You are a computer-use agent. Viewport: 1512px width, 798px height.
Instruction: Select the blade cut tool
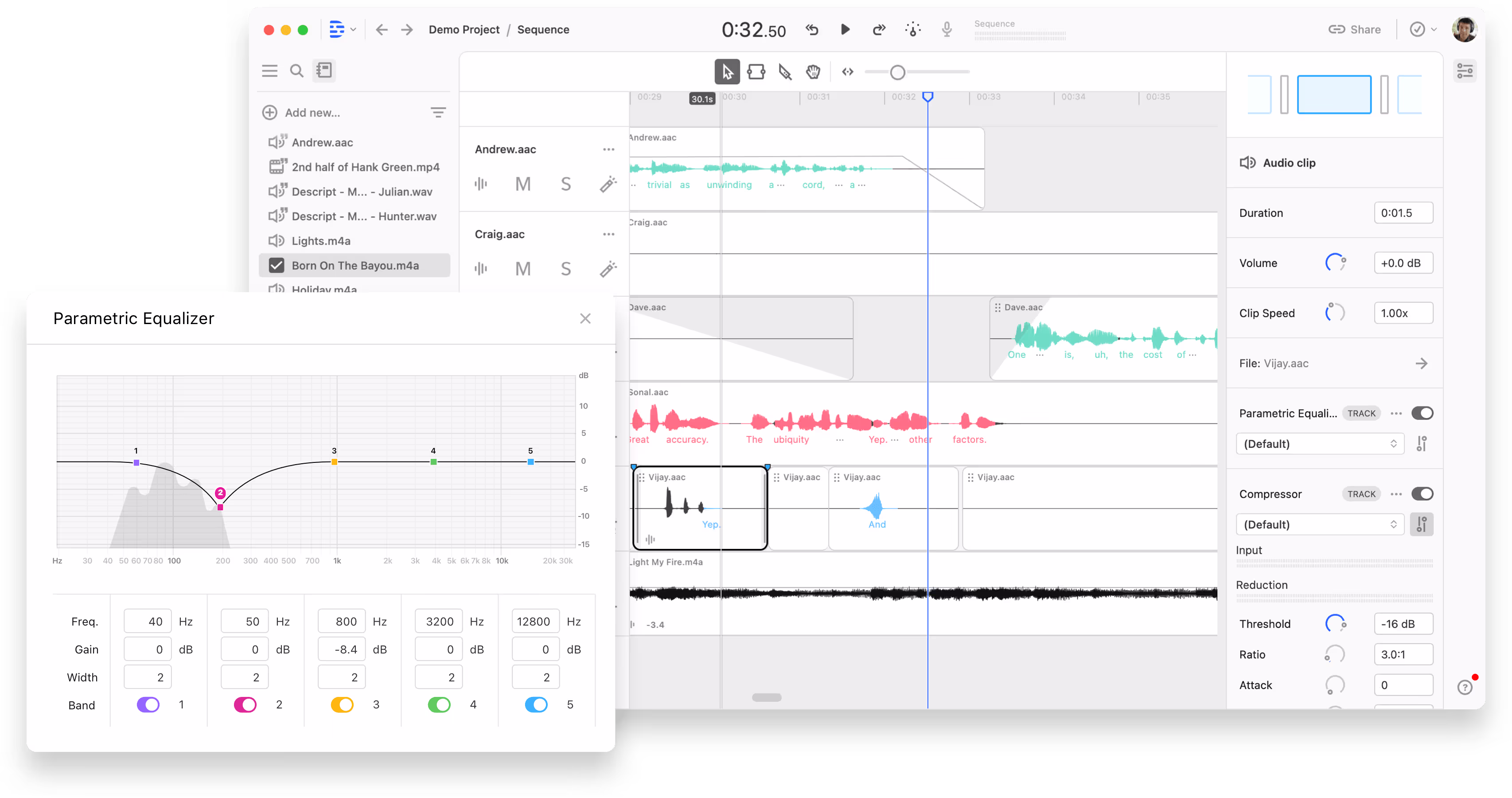point(785,72)
